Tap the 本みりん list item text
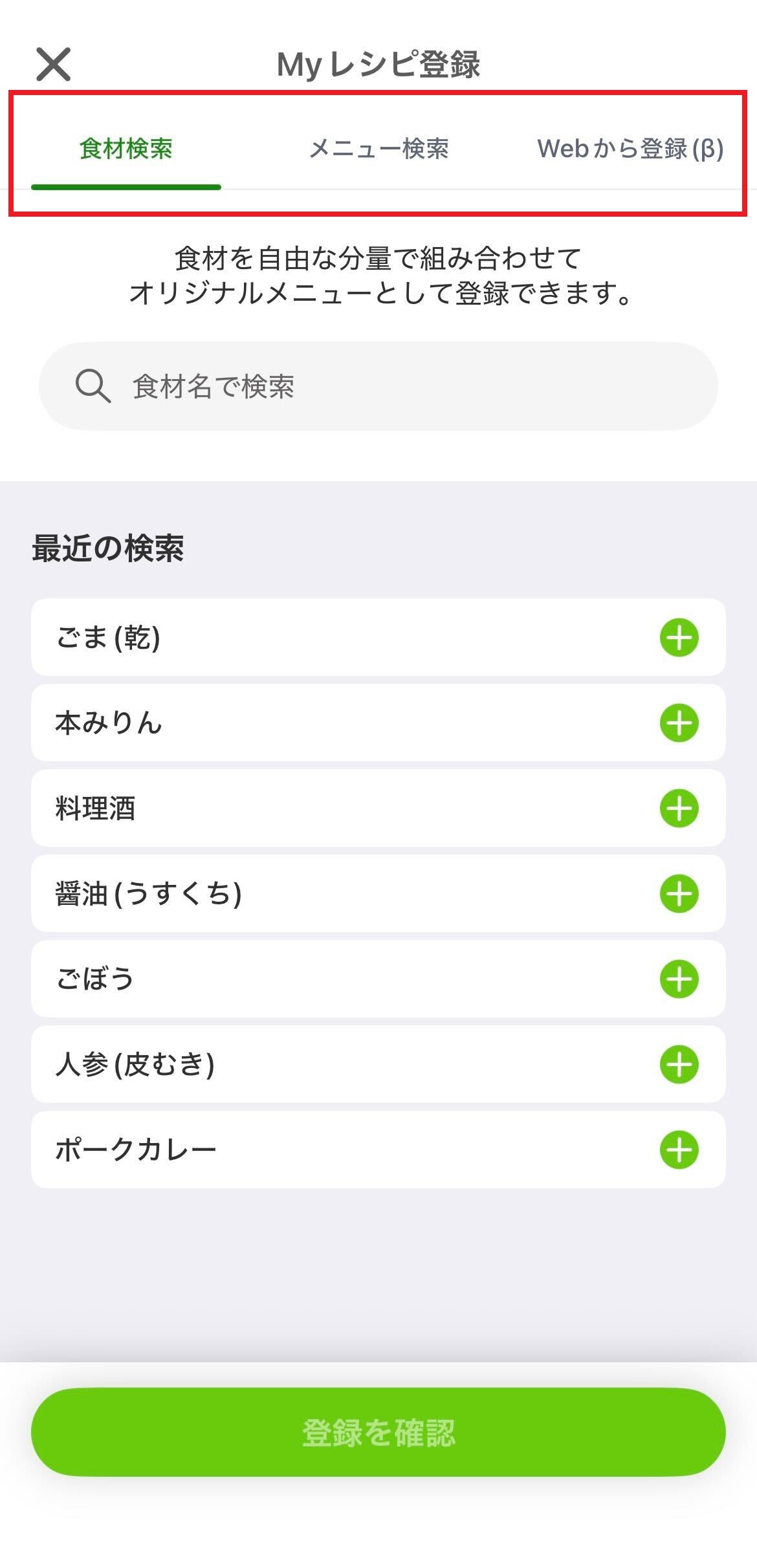Image resolution: width=757 pixels, height=1568 pixels. [108, 723]
